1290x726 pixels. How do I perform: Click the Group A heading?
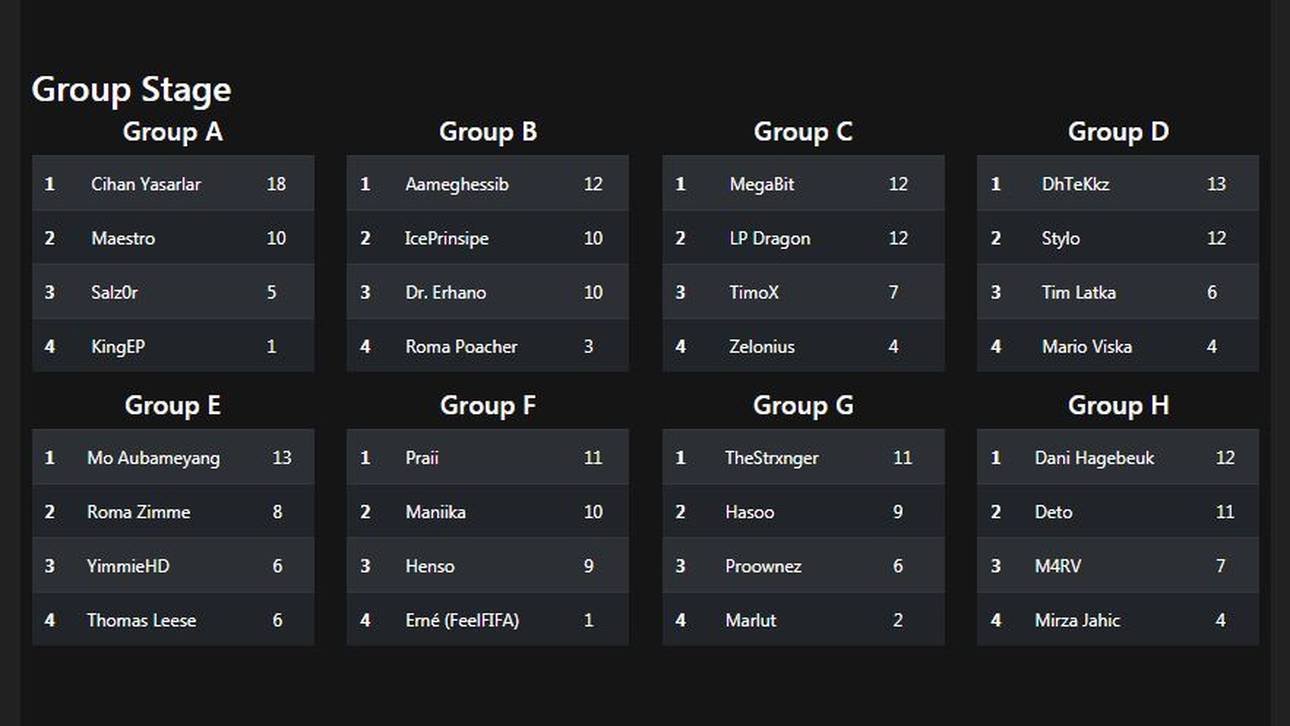(173, 132)
